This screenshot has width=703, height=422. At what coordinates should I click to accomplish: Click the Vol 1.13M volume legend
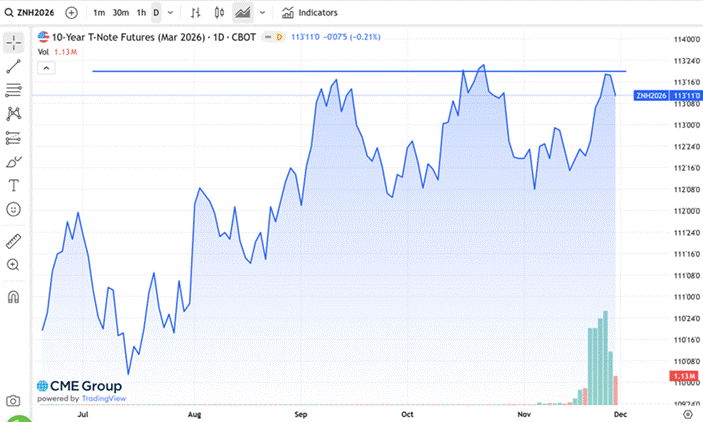click(x=57, y=52)
